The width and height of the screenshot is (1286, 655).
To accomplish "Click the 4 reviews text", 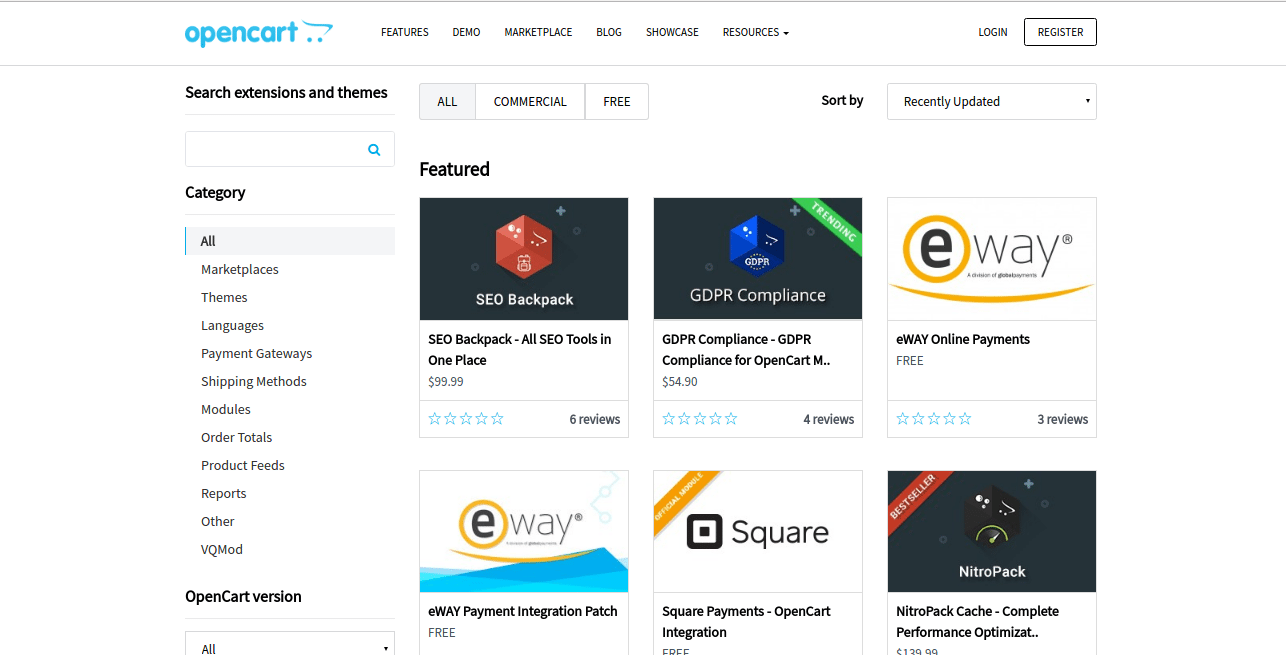I will click(x=829, y=419).
